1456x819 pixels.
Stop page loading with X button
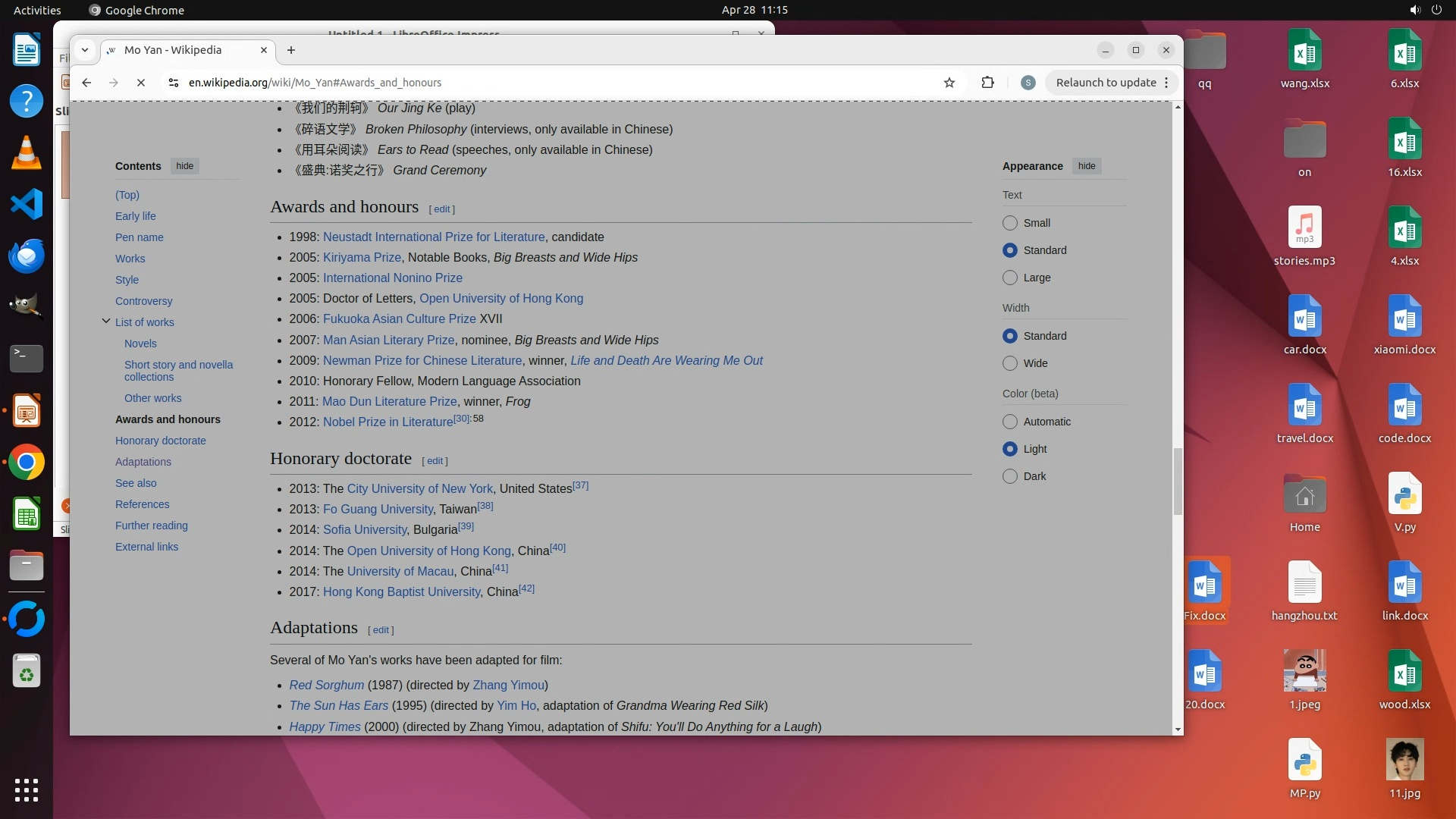pyautogui.click(x=140, y=83)
